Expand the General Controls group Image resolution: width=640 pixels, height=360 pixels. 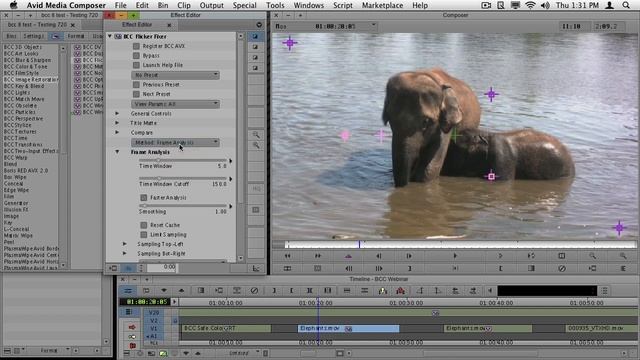[117, 113]
